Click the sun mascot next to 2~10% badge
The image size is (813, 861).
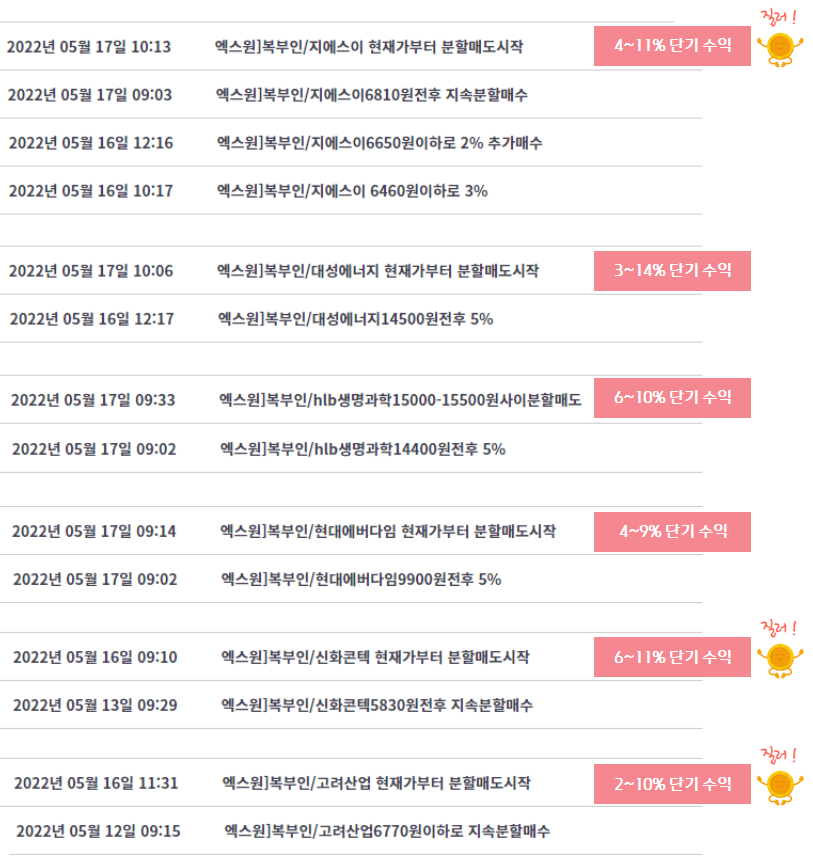point(780,787)
